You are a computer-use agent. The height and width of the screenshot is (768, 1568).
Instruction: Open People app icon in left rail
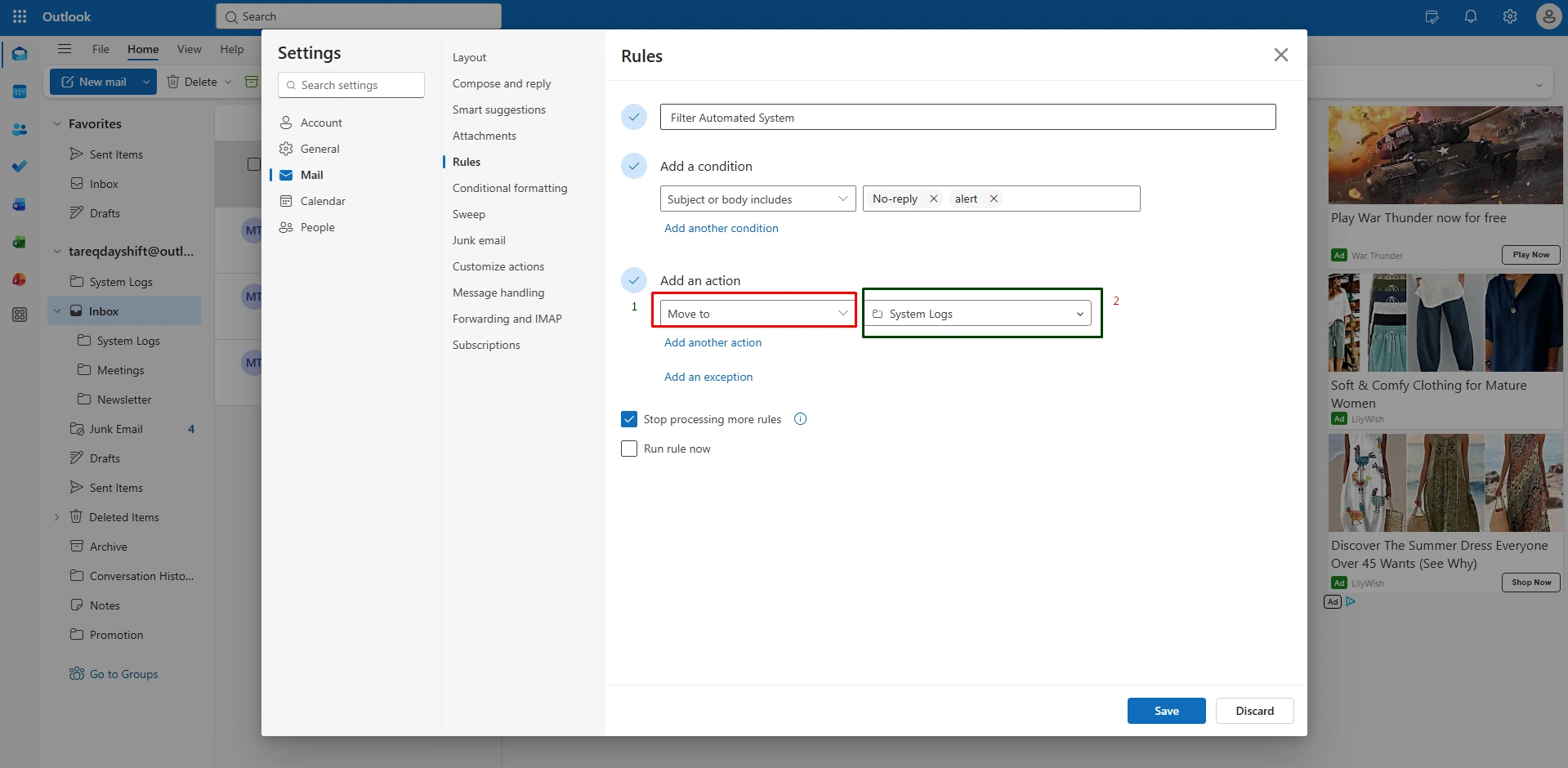(x=20, y=129)
